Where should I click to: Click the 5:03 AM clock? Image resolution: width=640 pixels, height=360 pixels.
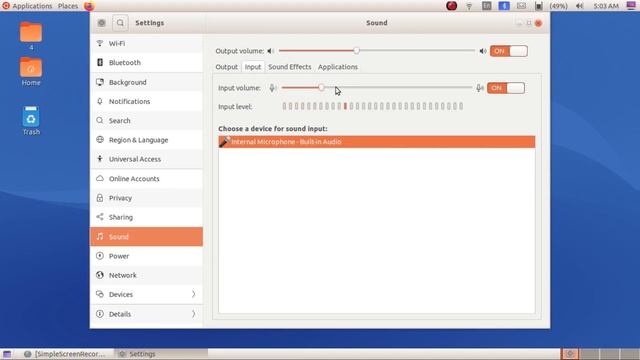point(606,6)
